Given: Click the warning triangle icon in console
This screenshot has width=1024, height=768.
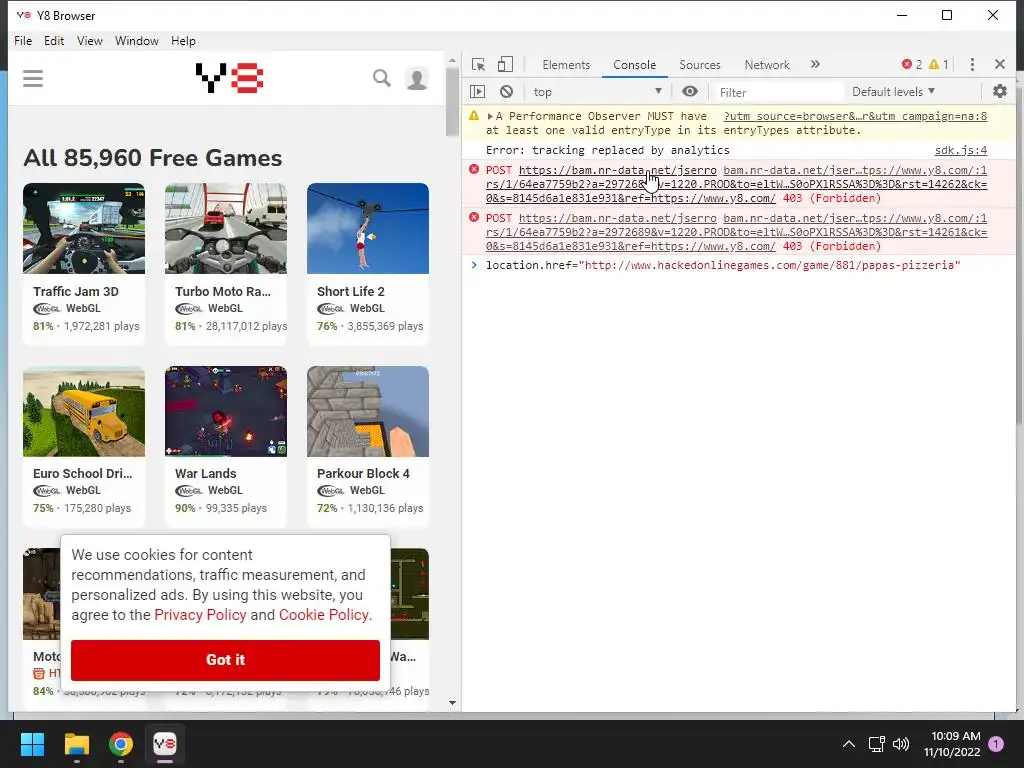Looking at the screenshot, I should tap(474, 116).
